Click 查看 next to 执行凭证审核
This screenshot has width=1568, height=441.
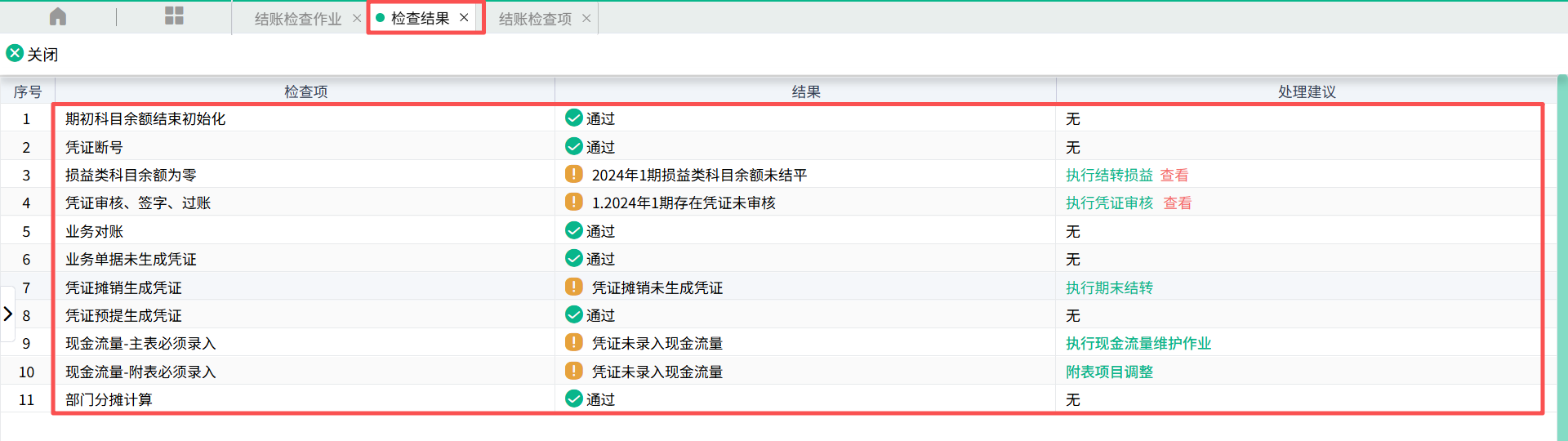click(1177, 203)
